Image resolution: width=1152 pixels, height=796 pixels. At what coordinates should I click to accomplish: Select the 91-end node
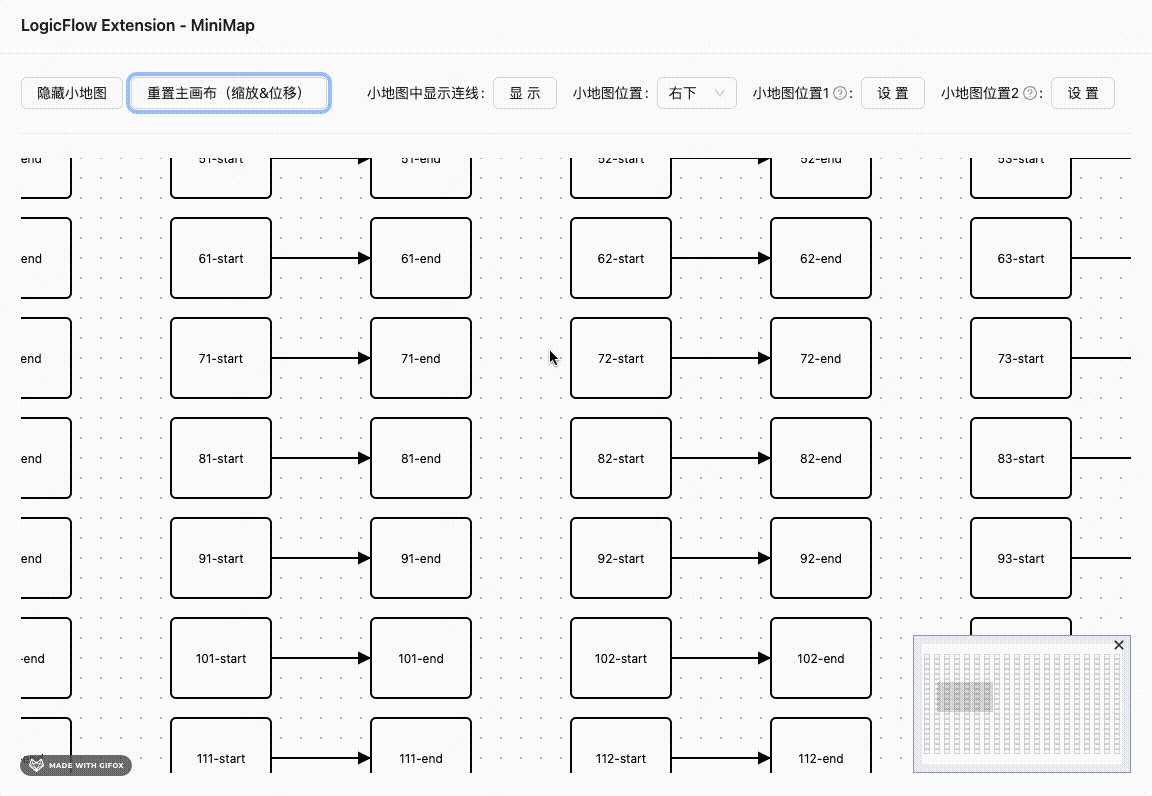[421, 558]
